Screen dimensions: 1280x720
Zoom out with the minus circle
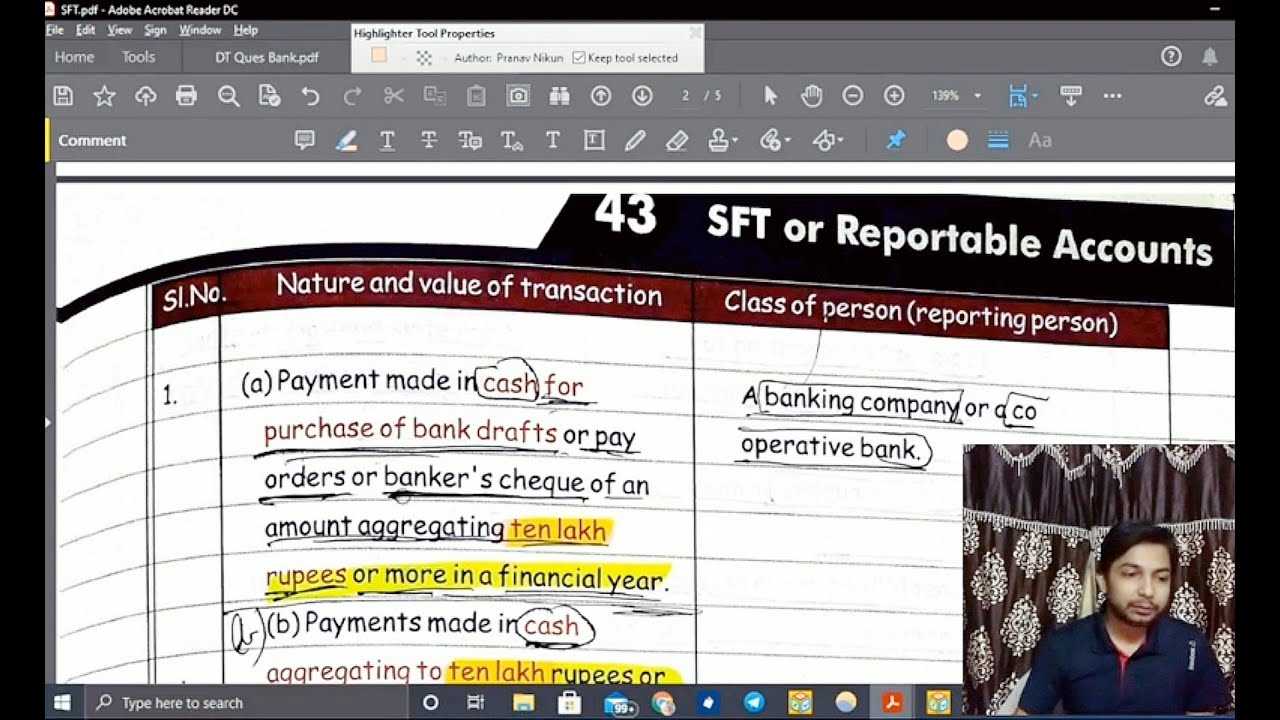852,96
